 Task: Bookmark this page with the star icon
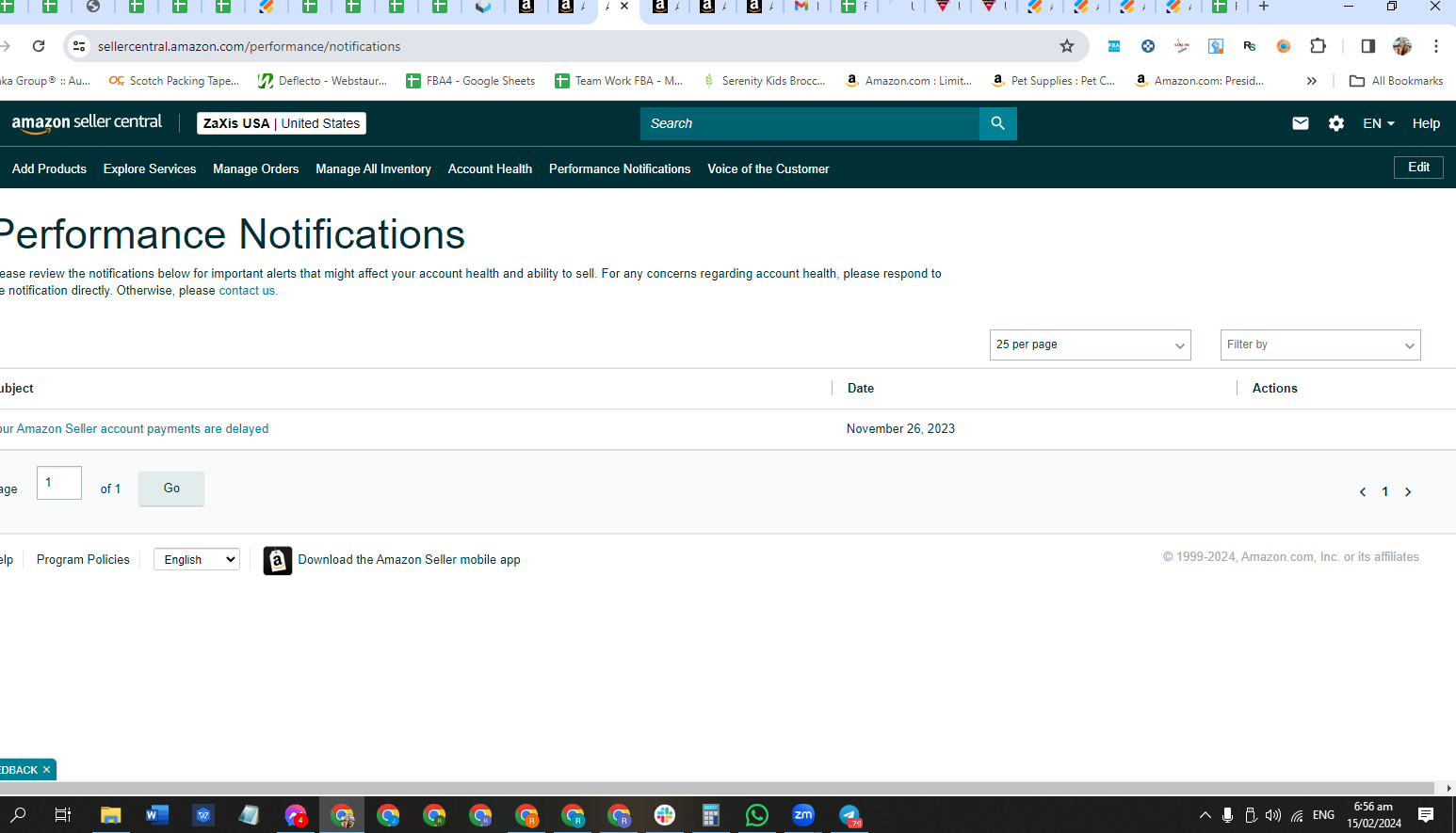pyautogui.click(x=1067, y=46)
